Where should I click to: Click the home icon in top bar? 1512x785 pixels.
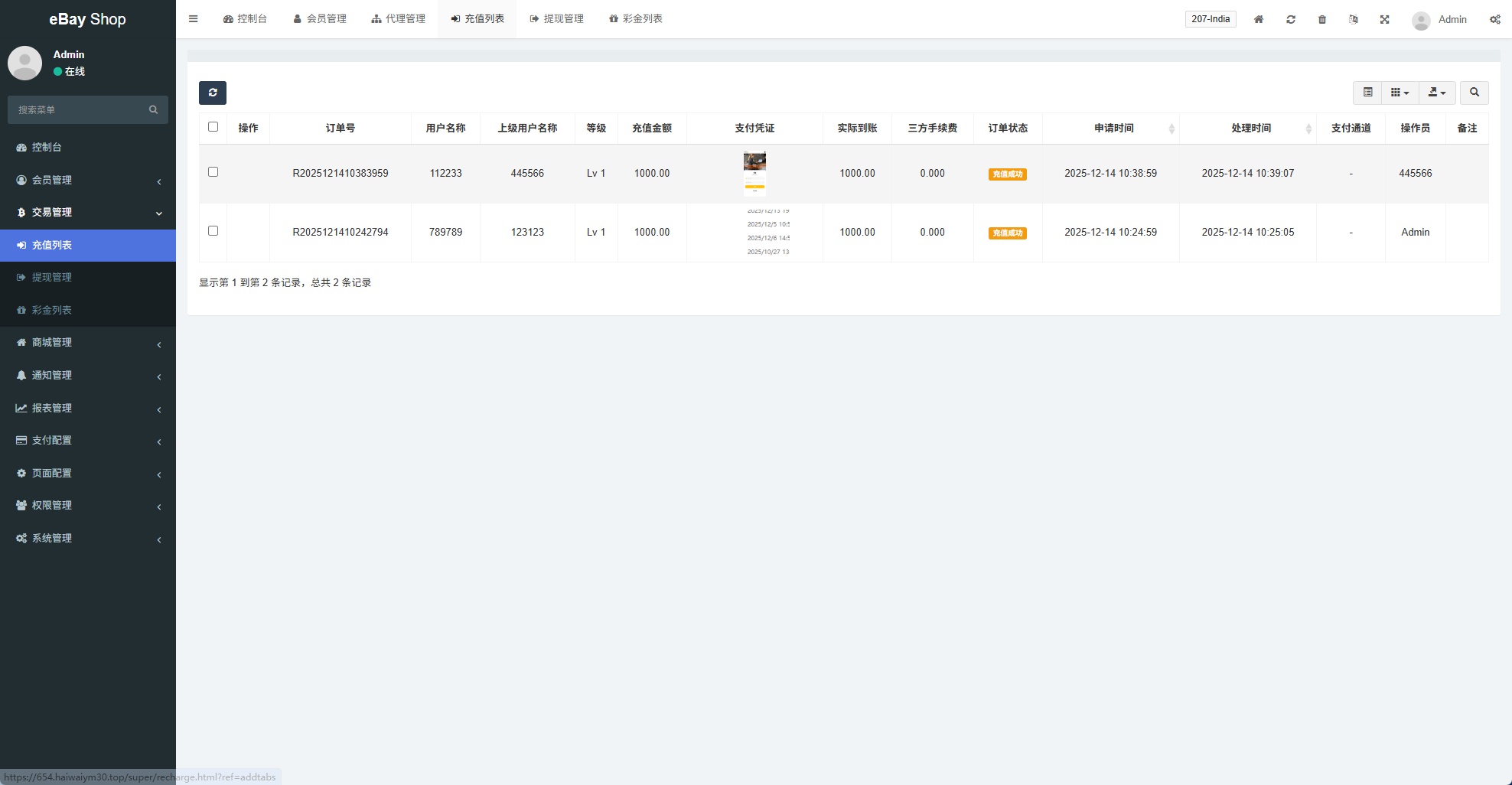tap(1259, 19)
